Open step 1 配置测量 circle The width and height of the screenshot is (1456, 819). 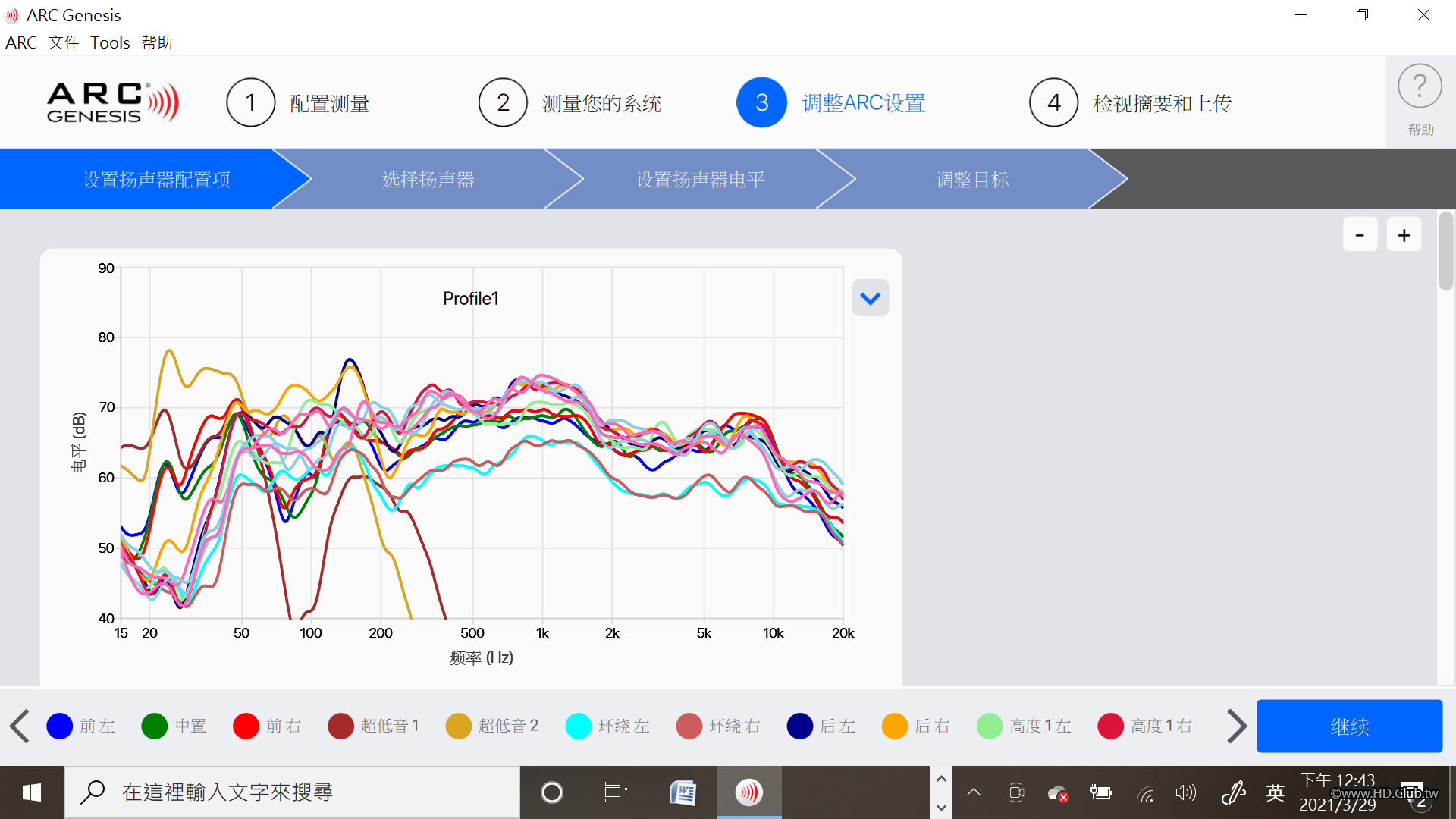tap(250, 102)
